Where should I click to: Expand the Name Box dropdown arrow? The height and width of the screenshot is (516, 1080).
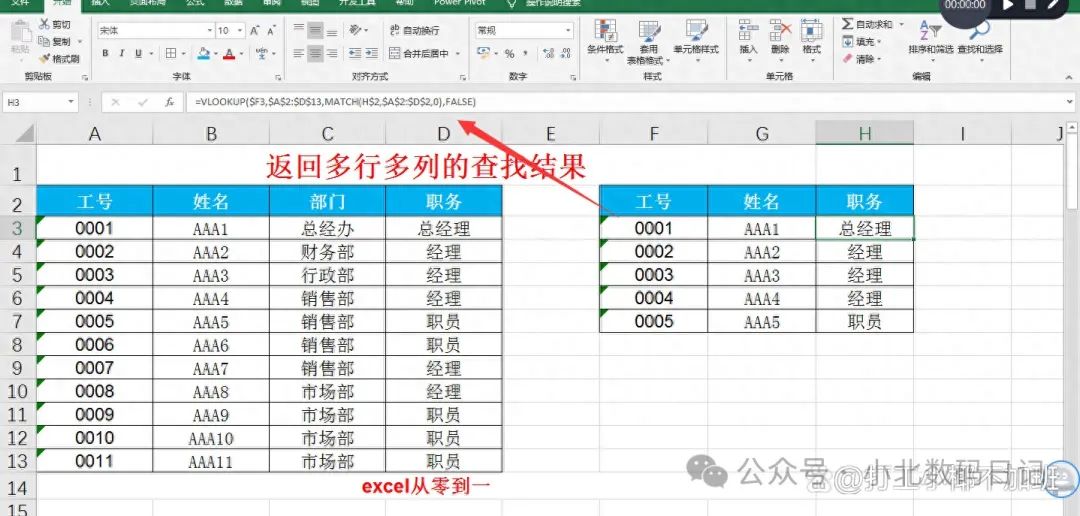coord(70,102)
